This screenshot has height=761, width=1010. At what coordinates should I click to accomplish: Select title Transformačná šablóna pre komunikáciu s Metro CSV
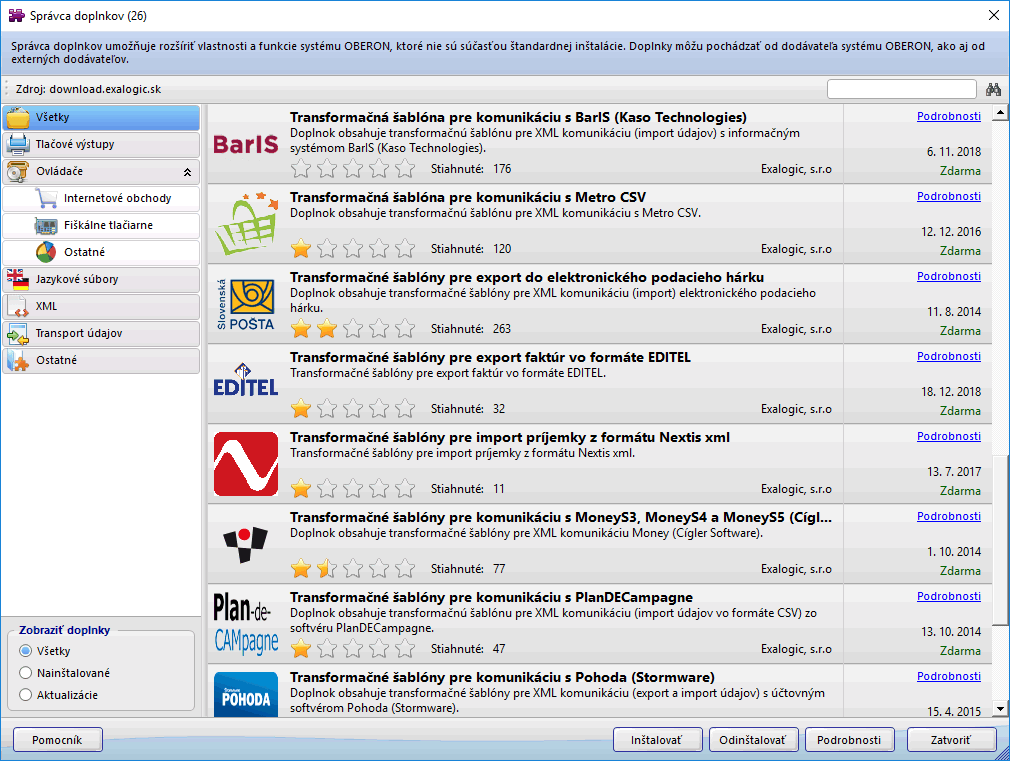[468, 197]
